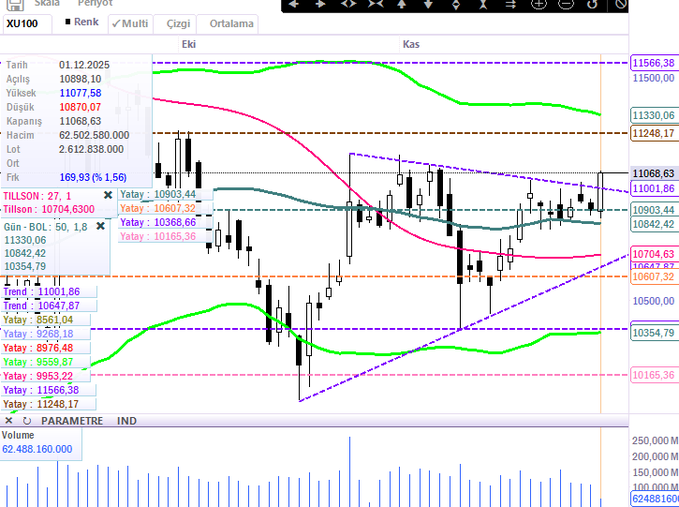The width and height of the screenshot is (679, 507).
Task: Click the pink 10704,63 axis price tag
Action: pos(654,254)
